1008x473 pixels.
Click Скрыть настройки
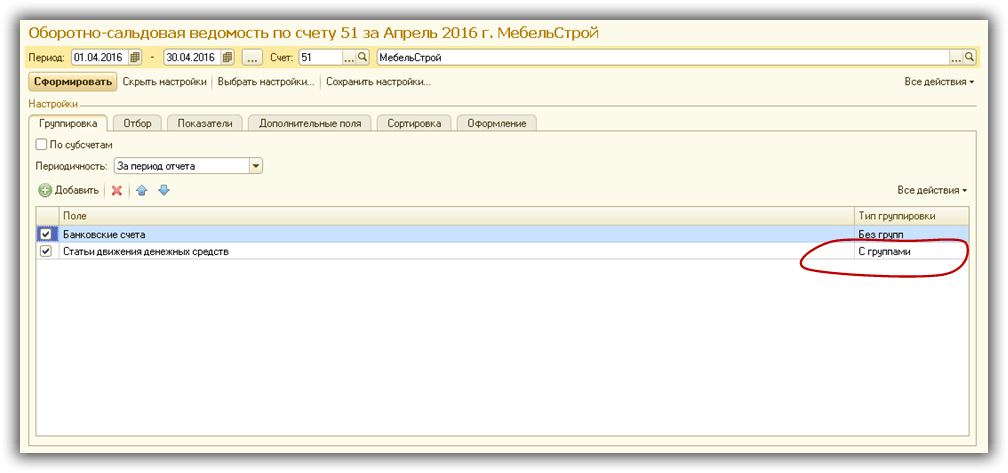[x=165, y=82]
